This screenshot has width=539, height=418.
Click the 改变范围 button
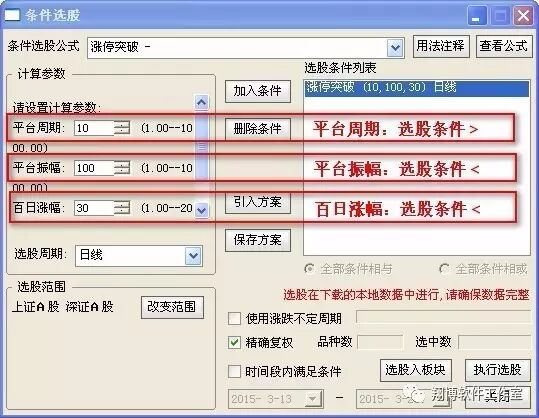tap(172, 307)
